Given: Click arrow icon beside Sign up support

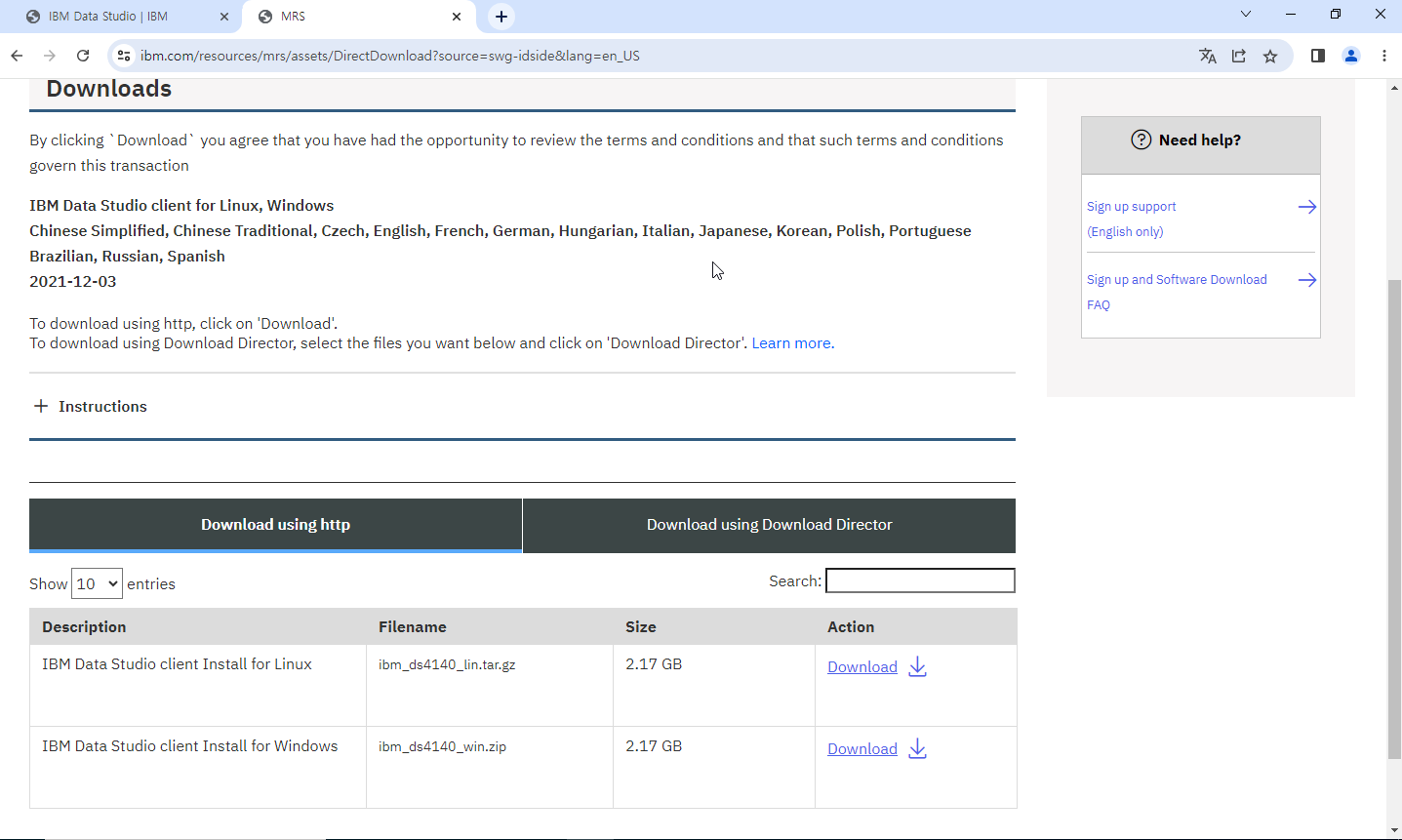Looking at the screenshot, I should pyautogui.click(x=1307, y=207).
